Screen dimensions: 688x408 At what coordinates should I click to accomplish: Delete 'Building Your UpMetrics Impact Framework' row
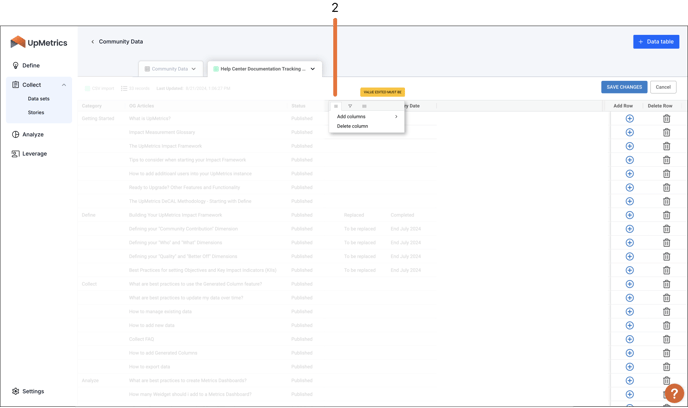click(x=666, y=215)
